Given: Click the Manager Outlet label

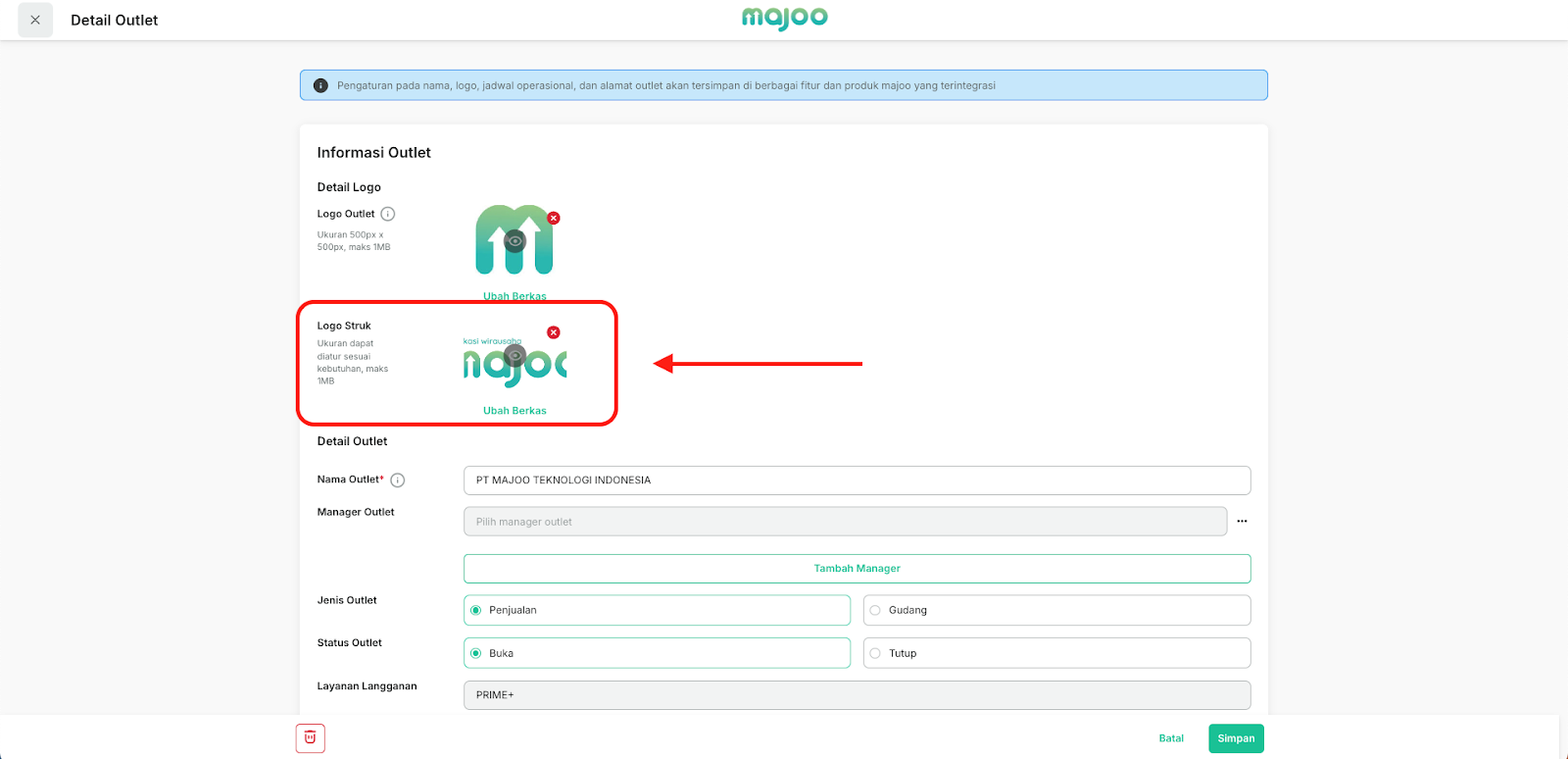Looking at the screenshot, I should [x=356, y=512].
